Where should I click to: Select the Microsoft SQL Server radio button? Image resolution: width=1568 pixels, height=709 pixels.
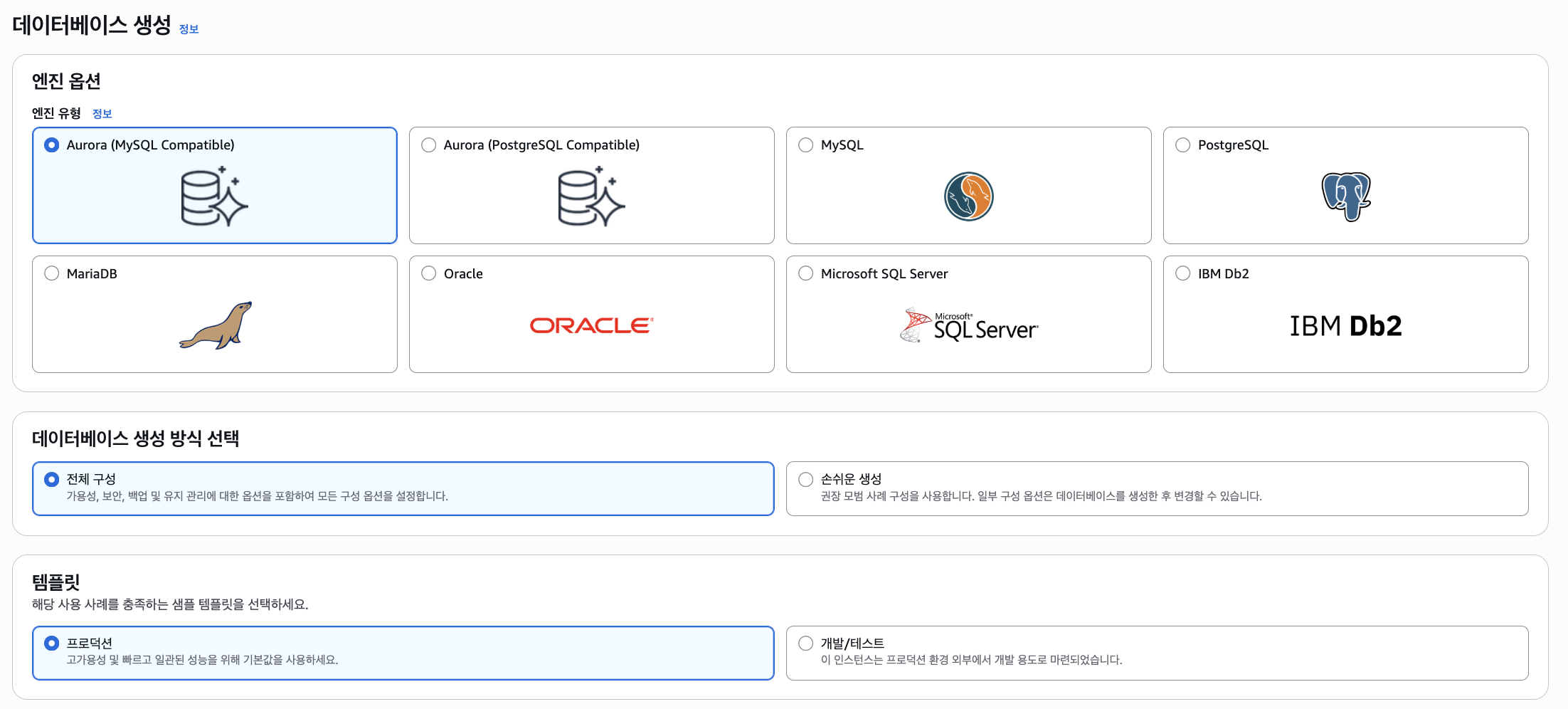pyautogui.click(x=806, y=273)
